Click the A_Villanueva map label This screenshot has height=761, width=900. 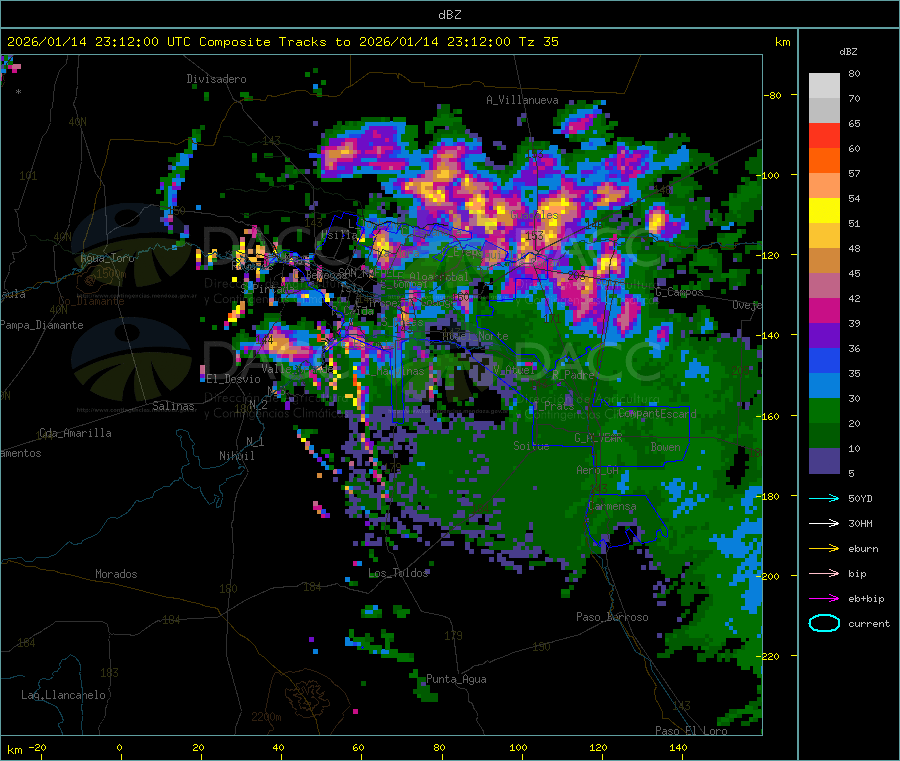(x=522, y=100)
